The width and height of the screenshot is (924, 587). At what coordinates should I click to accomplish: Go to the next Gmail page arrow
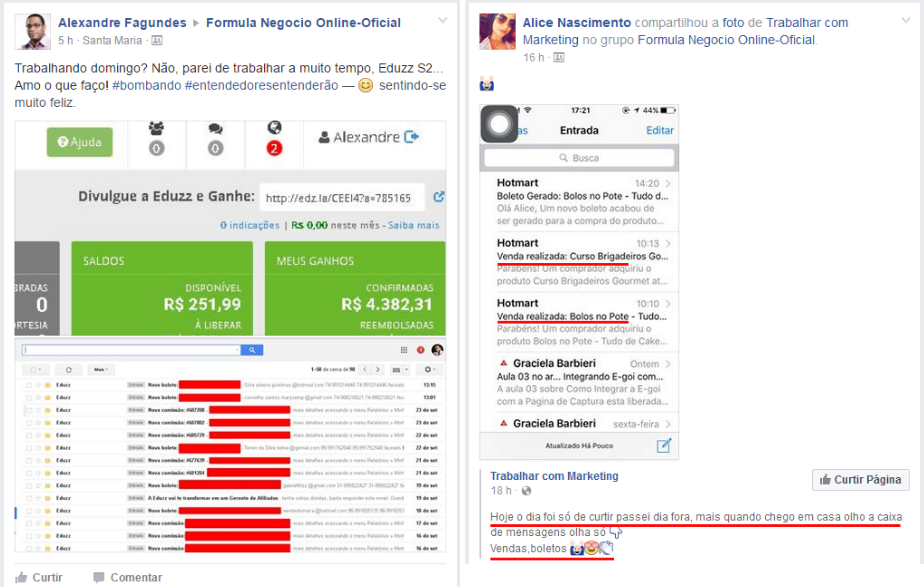(378, 370)
